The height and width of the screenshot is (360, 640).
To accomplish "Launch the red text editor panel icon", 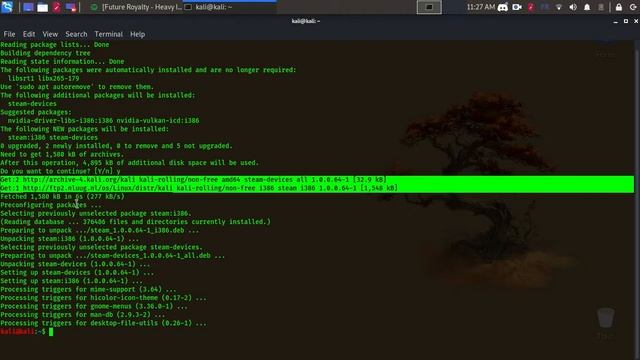I will (56, 7).
